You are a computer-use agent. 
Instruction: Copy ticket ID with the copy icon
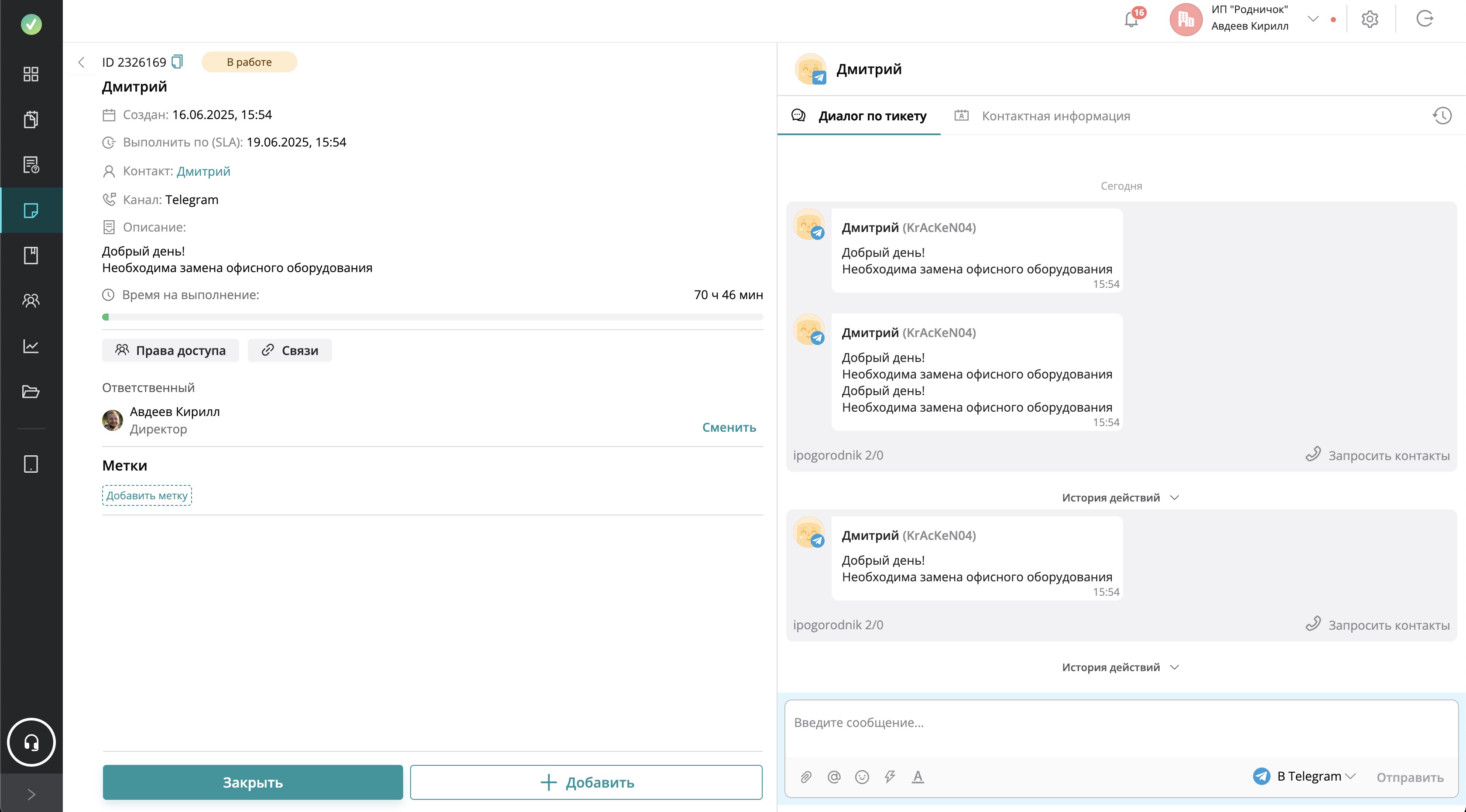177,61
